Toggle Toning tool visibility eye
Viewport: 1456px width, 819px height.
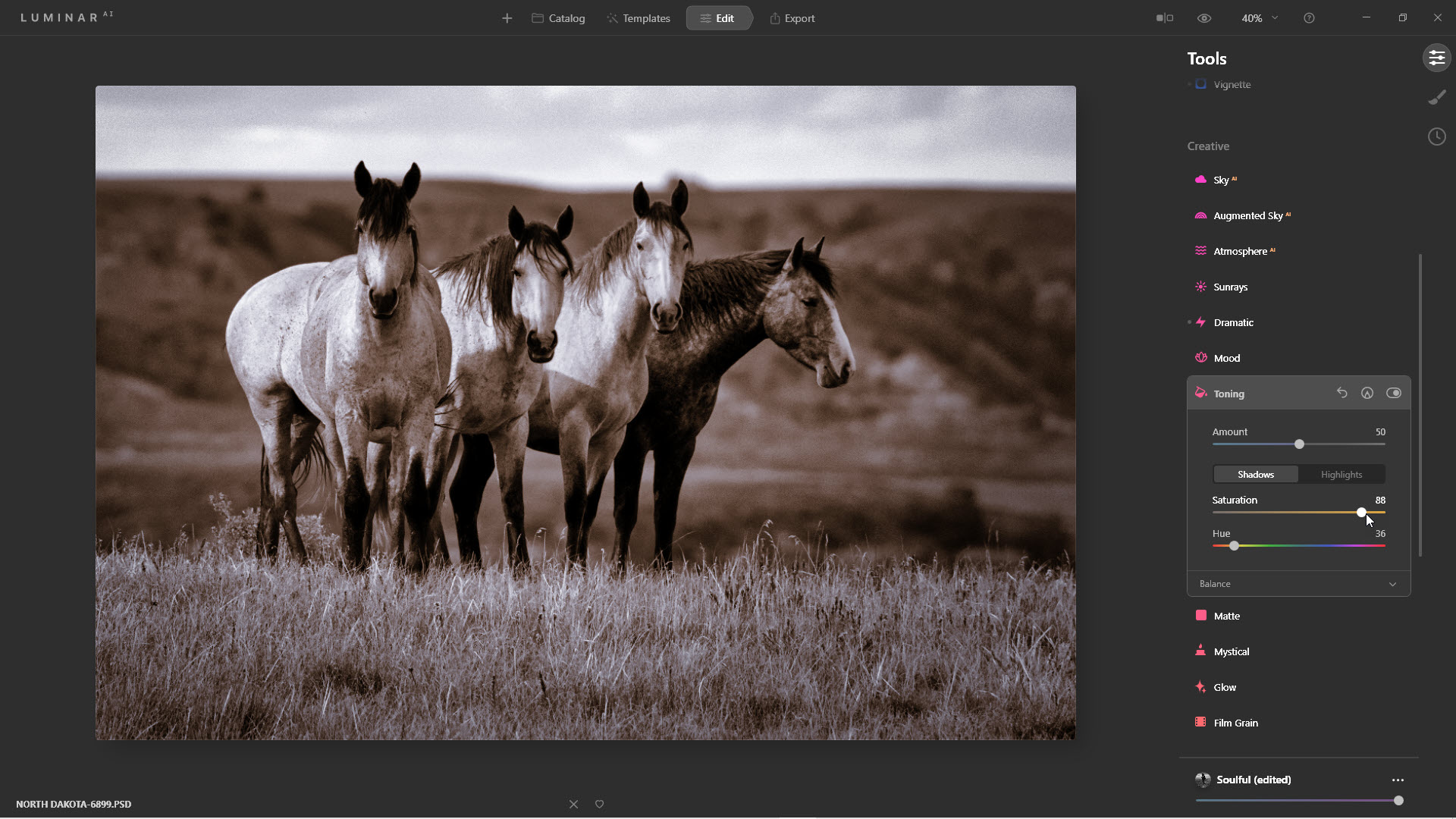coord(1393,393)
